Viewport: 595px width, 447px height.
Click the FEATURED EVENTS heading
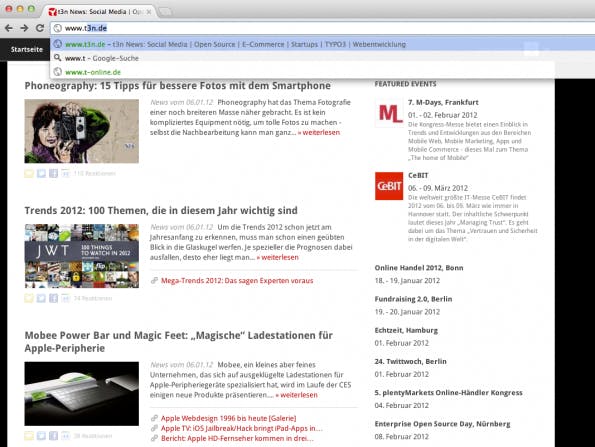(x=405, y=84)
